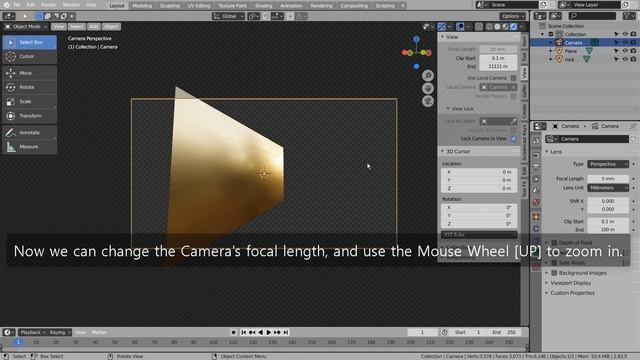Open the viewport Select menu

[x=76, y=27]
